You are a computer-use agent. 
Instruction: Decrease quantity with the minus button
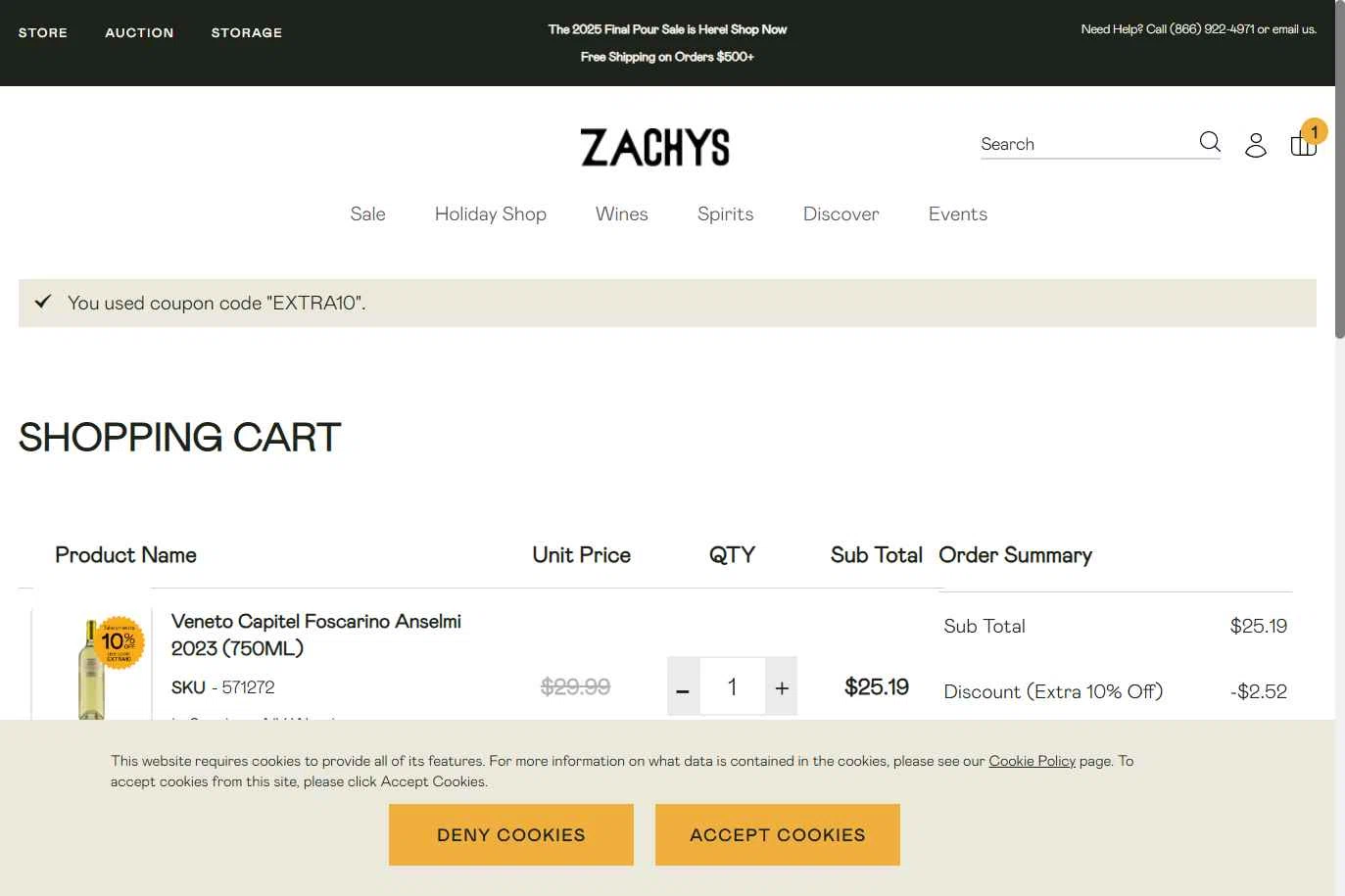point(683,687)
